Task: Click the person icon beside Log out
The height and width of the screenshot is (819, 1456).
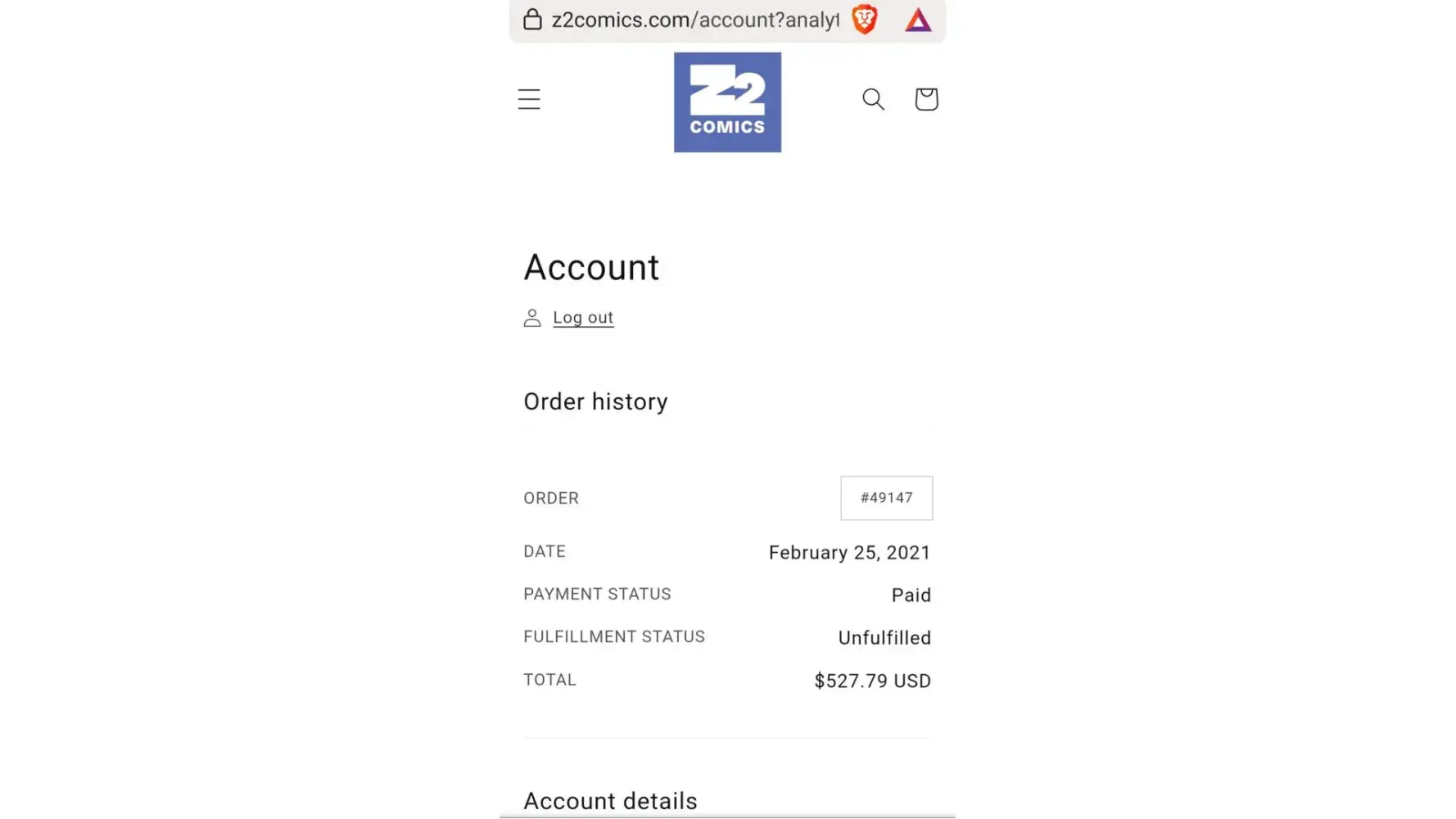Action: [x=532, y=318]
